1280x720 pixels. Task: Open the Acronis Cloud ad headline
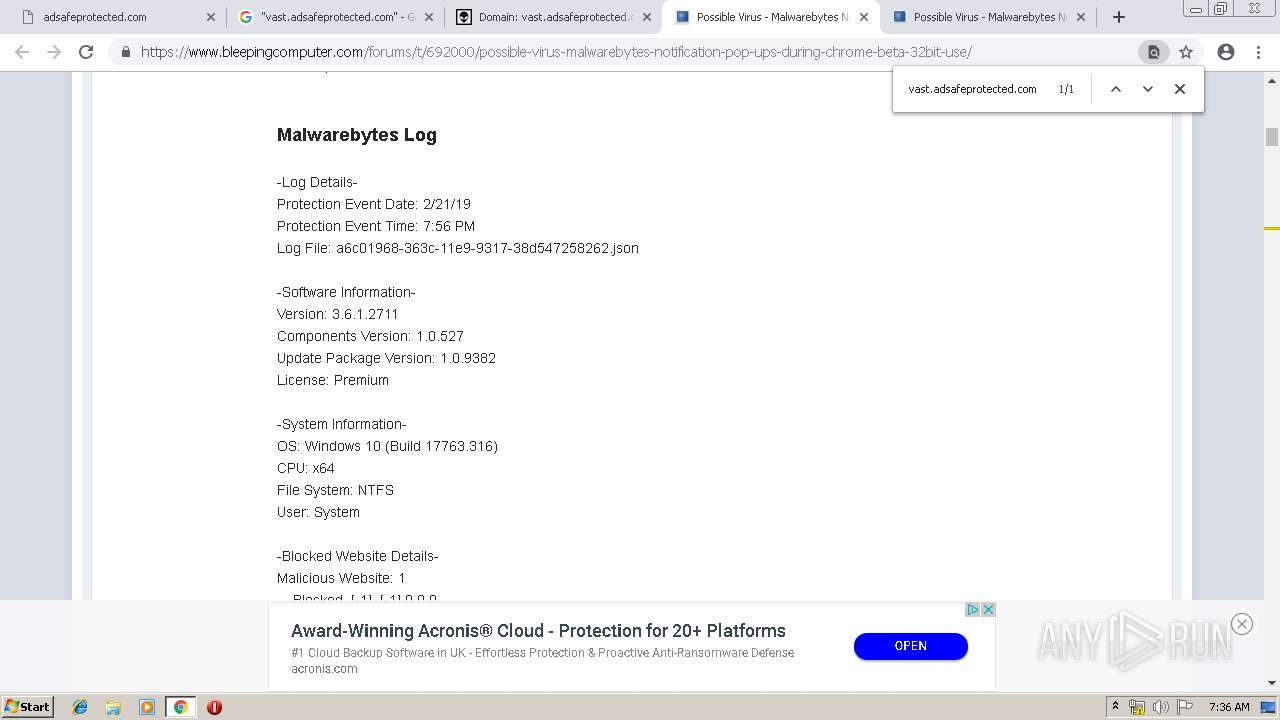538,631
